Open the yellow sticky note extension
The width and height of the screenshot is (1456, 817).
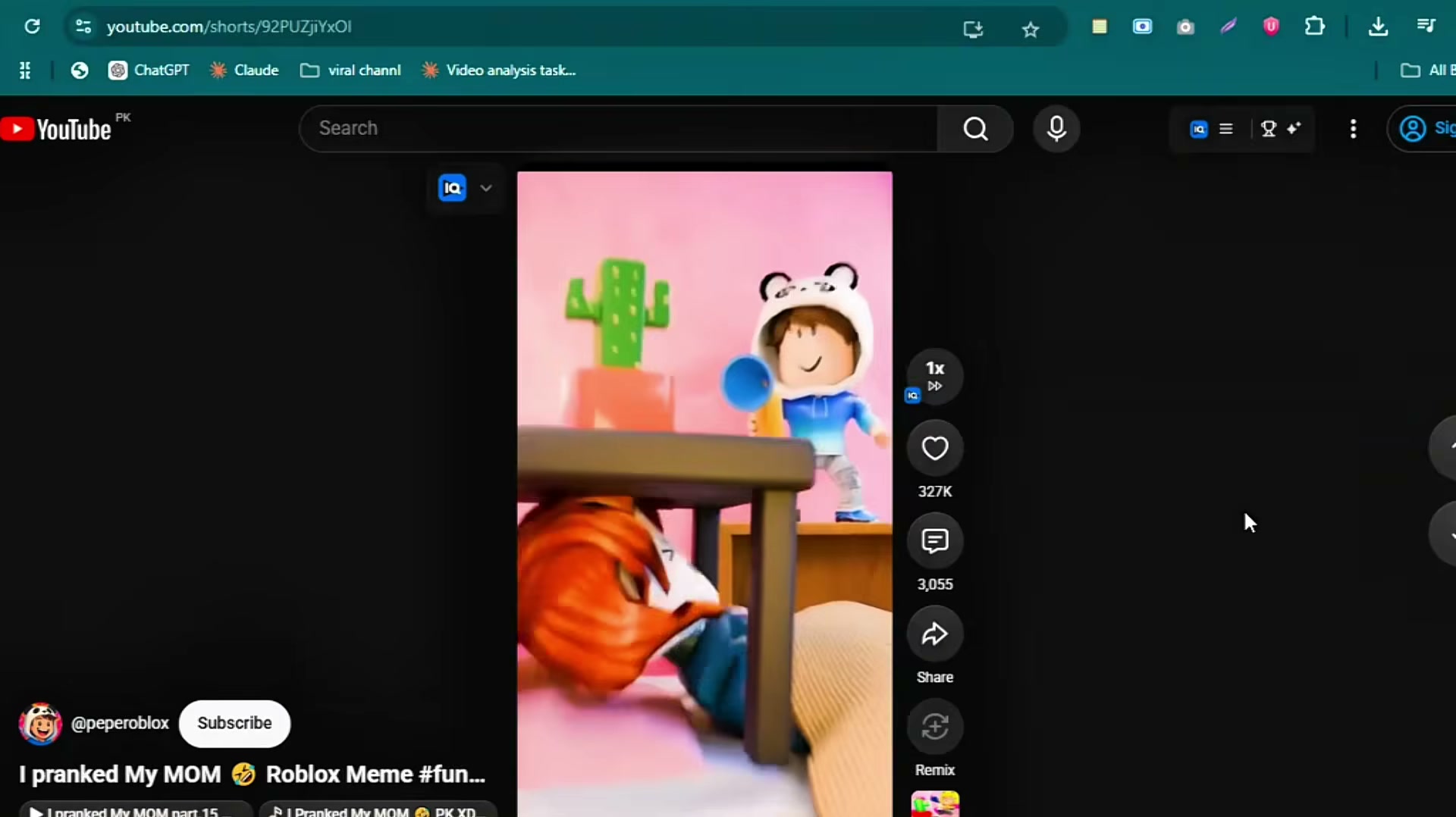1099,27
